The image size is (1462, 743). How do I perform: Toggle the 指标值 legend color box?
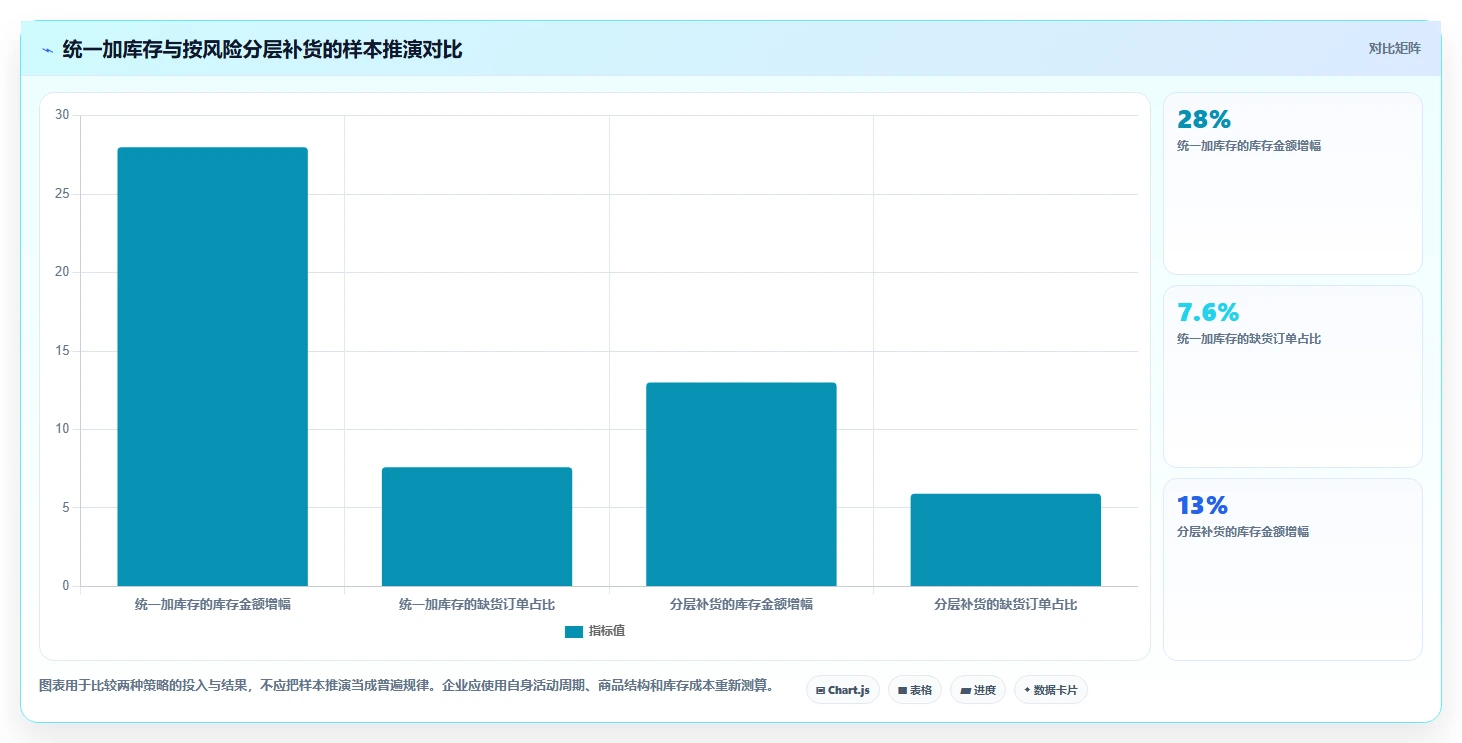[574, 631]
